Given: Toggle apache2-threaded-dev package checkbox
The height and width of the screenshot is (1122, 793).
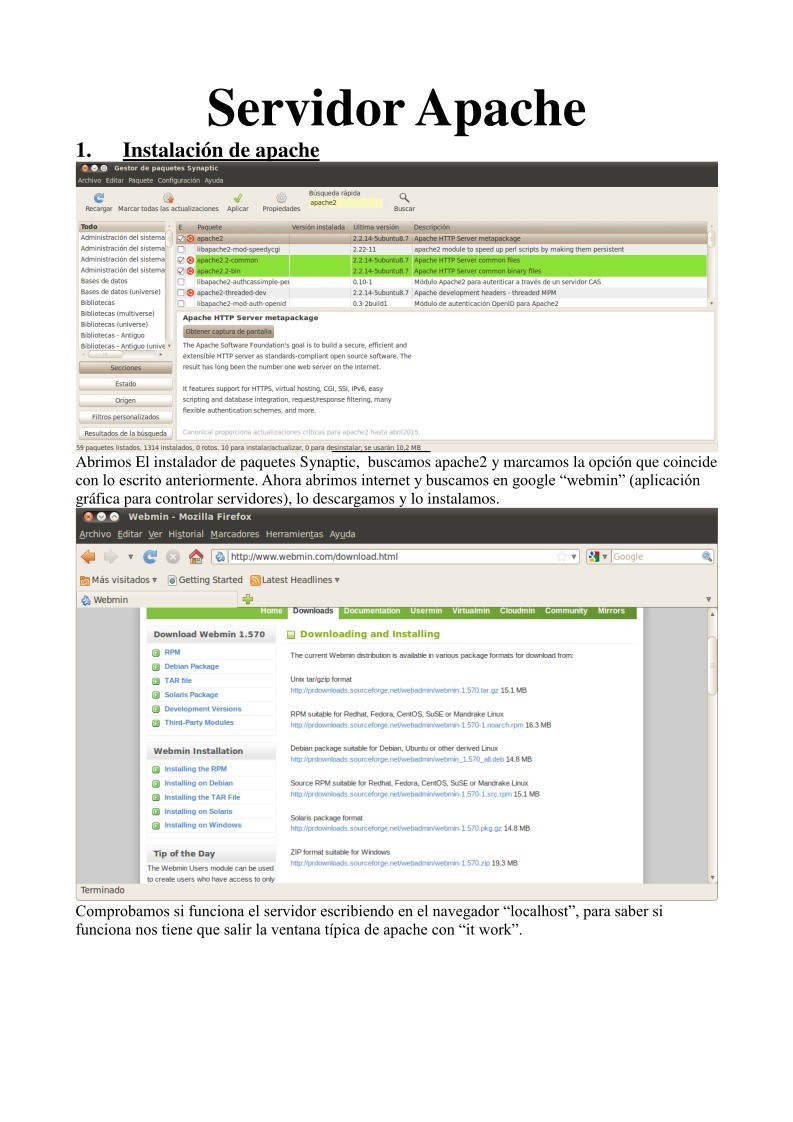Looking at the screenshot, I should click(181, 293).
